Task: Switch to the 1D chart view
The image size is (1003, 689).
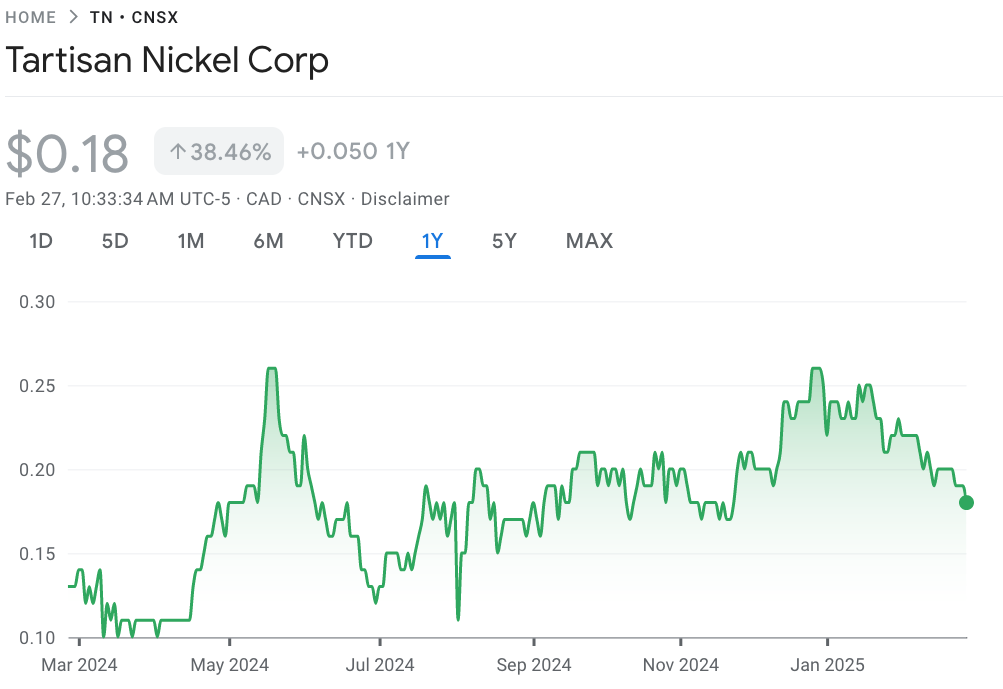Action: click(40, 241)
